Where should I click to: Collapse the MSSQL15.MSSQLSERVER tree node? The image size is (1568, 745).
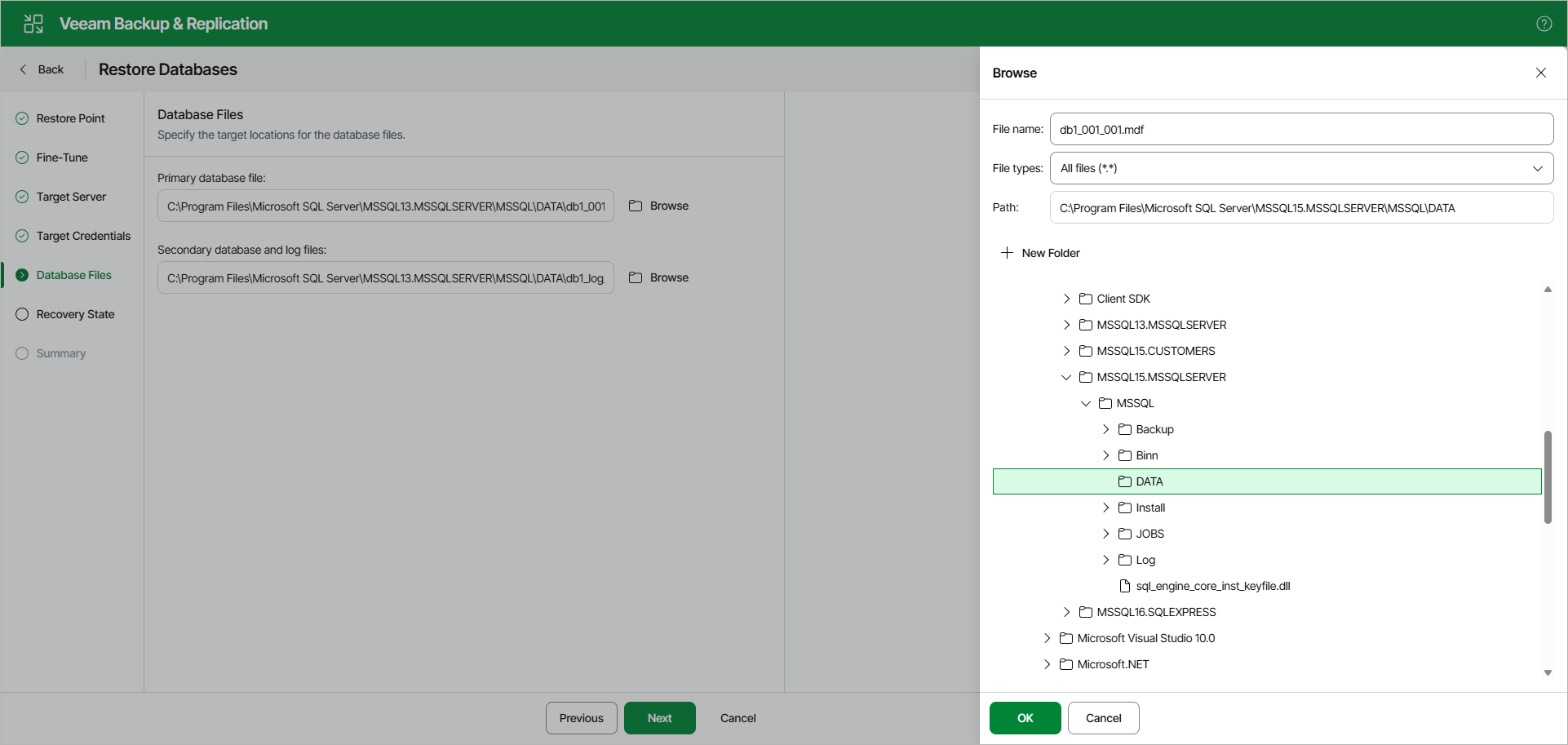pyautogui.click(x=1066, y=377)
